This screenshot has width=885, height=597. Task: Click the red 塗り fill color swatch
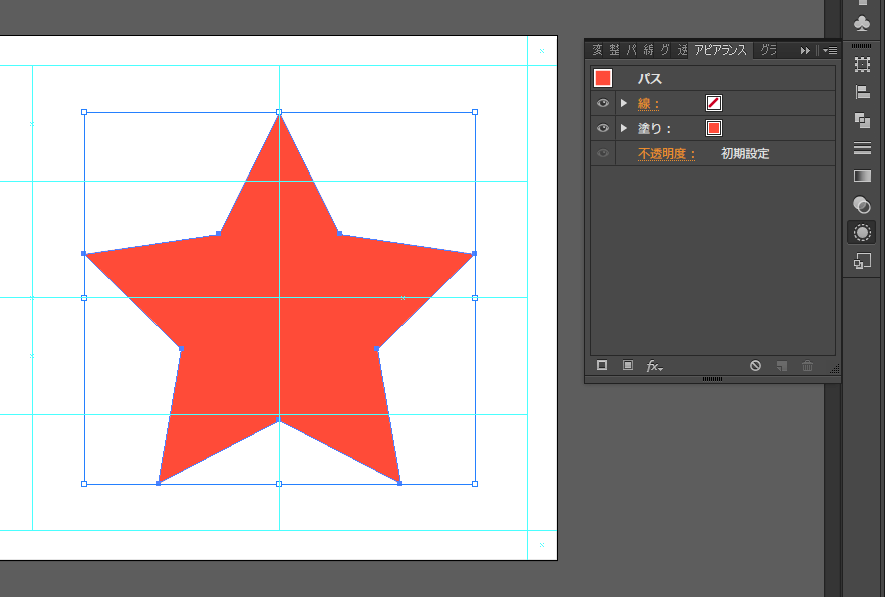(714, 128)
